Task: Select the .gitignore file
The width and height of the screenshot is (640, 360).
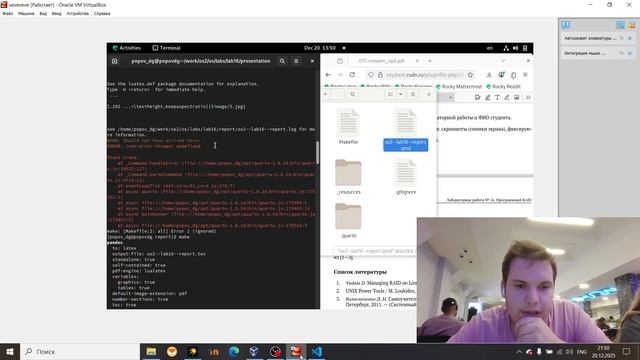Action: point(406,177)
